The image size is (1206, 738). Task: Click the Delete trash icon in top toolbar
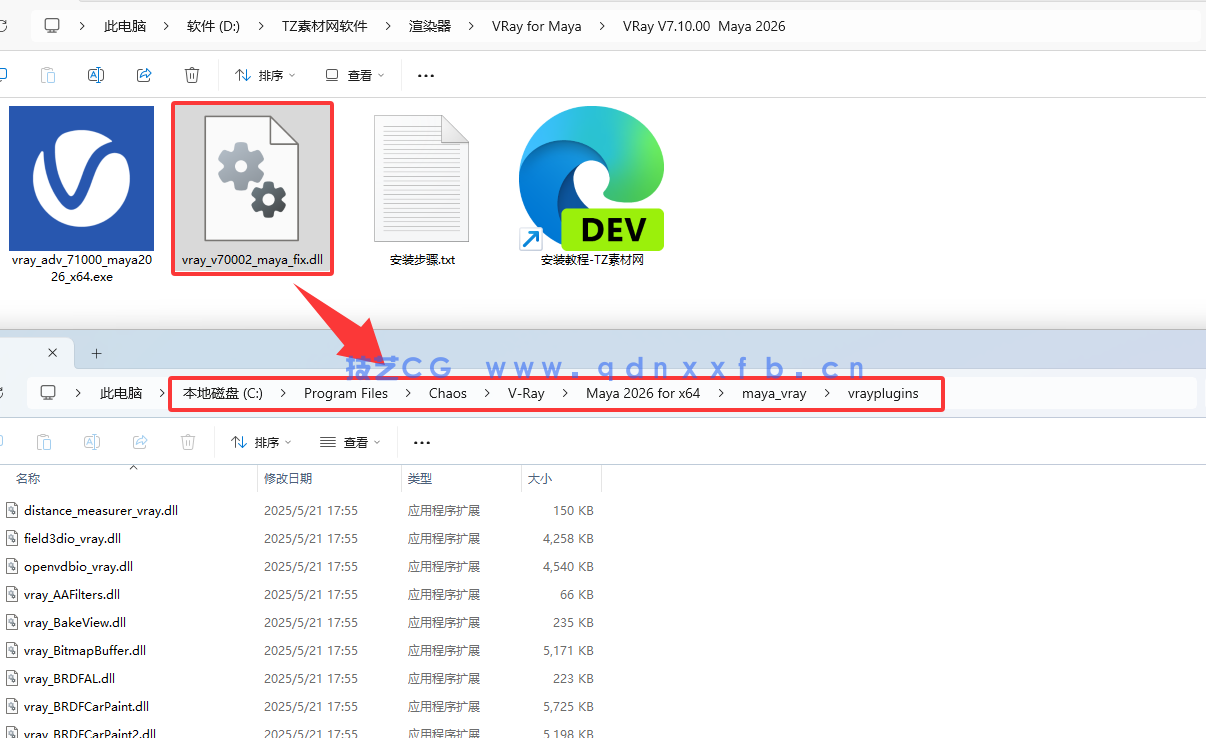(192, 75)
